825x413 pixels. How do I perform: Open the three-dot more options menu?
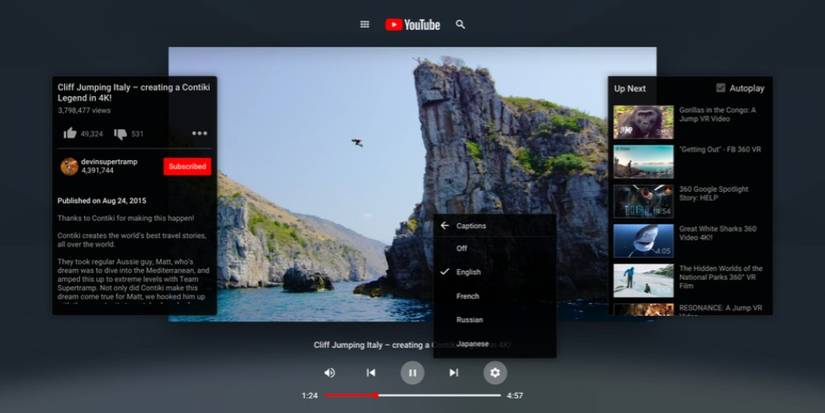point(199,133)
